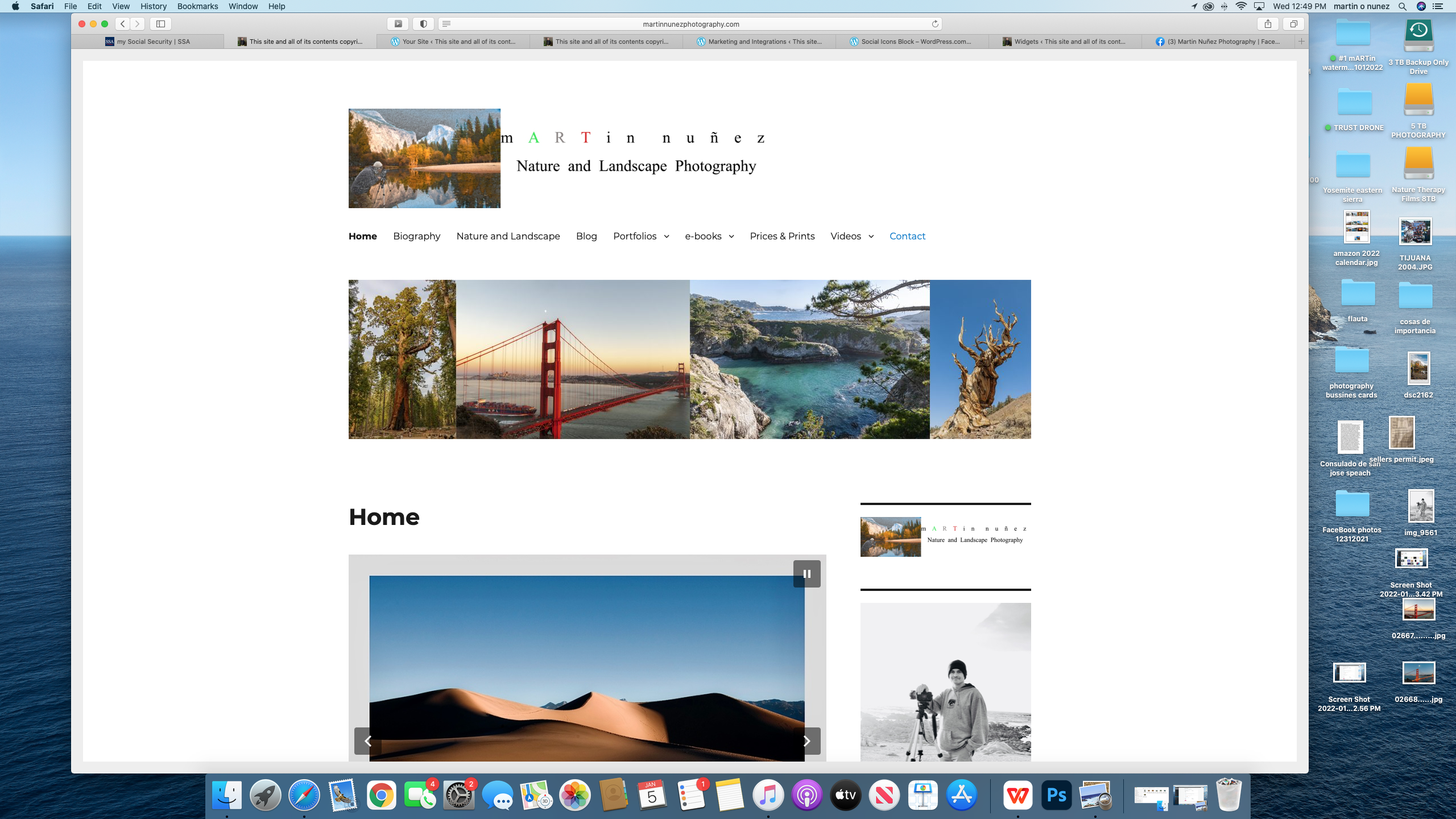Expand the Portfolios submenu chevron
Viewport: 1456px width, 819px height.
tap(667, 237)
